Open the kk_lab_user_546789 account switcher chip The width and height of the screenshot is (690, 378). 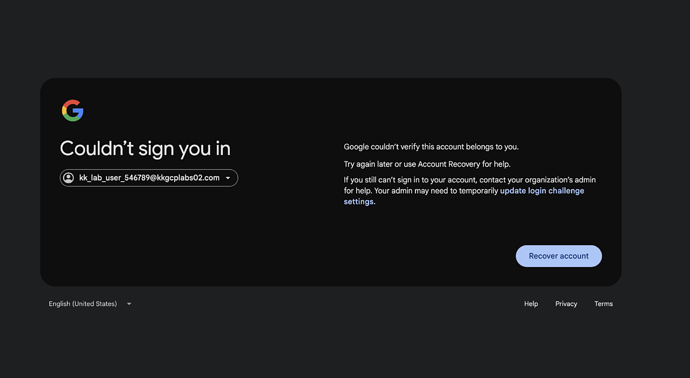[149, 178]
